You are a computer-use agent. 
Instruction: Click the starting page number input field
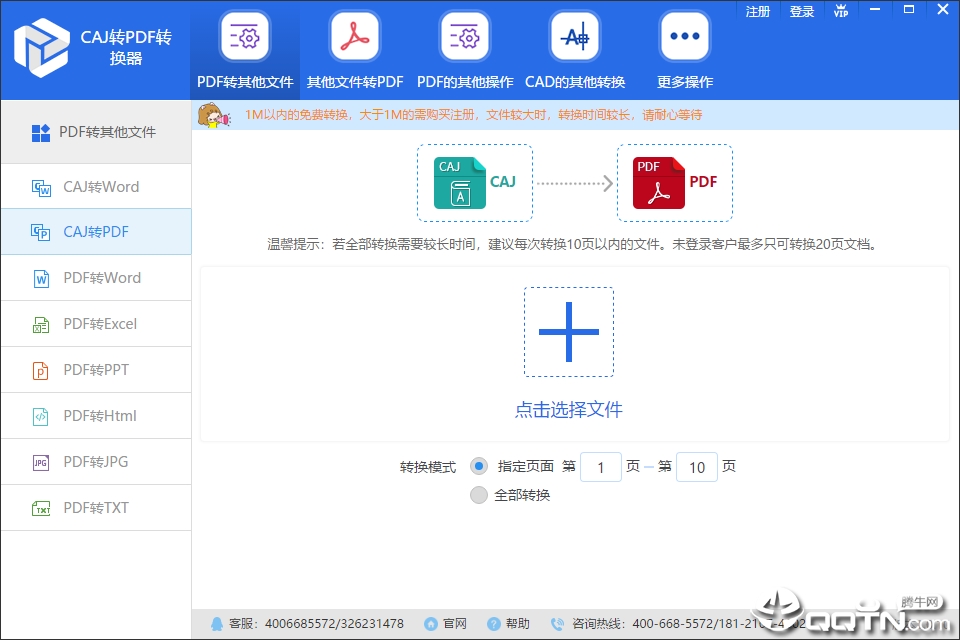601,466
